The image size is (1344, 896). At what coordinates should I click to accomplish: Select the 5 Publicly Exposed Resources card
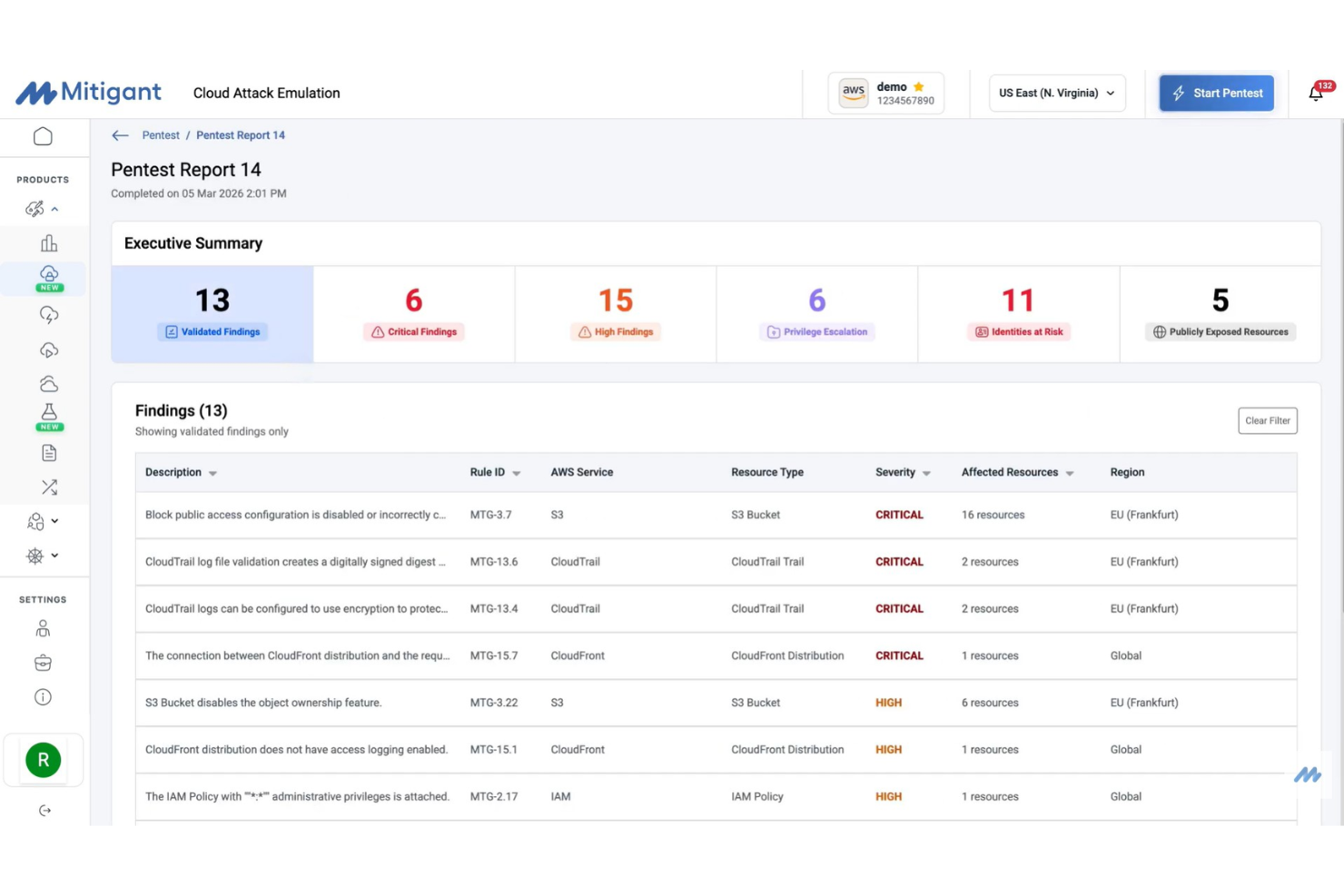pos(1220,314)
